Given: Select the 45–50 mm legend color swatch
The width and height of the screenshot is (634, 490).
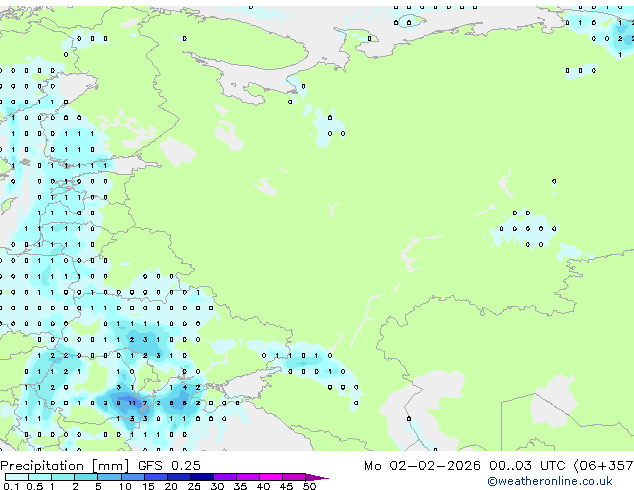Looking at the screenshot, I should (x=294, y=477).
